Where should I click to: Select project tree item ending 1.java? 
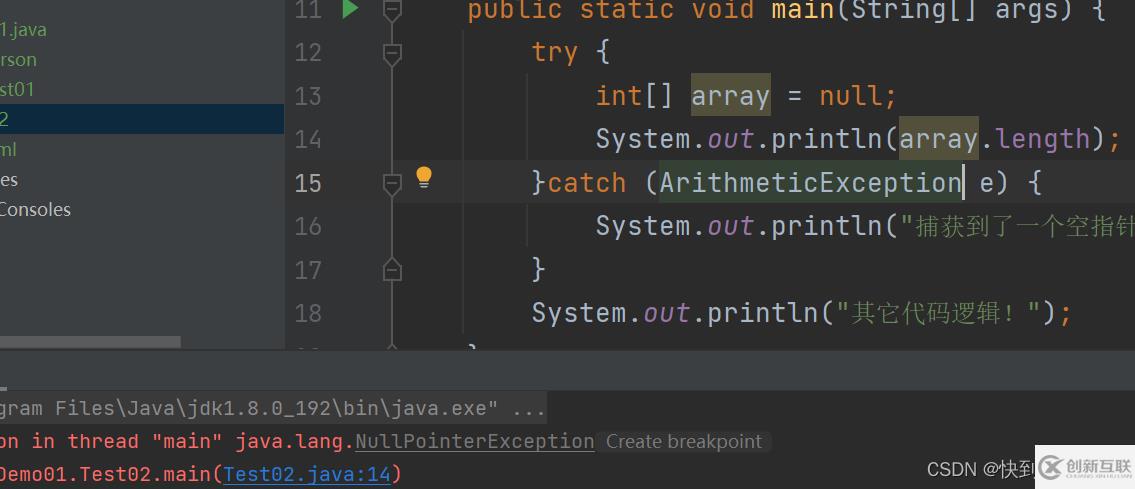tap(23, 30)
